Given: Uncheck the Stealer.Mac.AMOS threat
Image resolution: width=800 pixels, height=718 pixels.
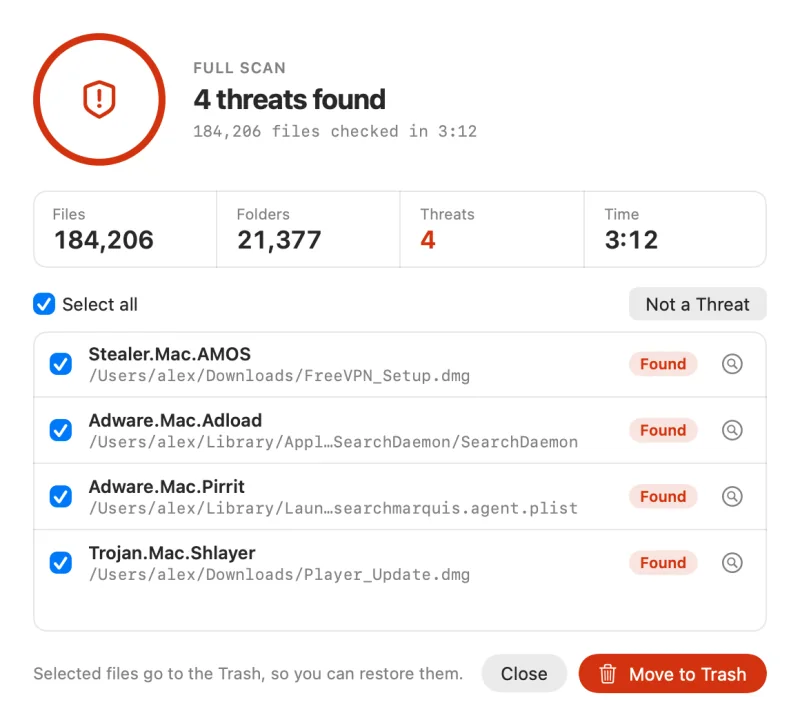Looking at the screenshot, I should point(61,364).
